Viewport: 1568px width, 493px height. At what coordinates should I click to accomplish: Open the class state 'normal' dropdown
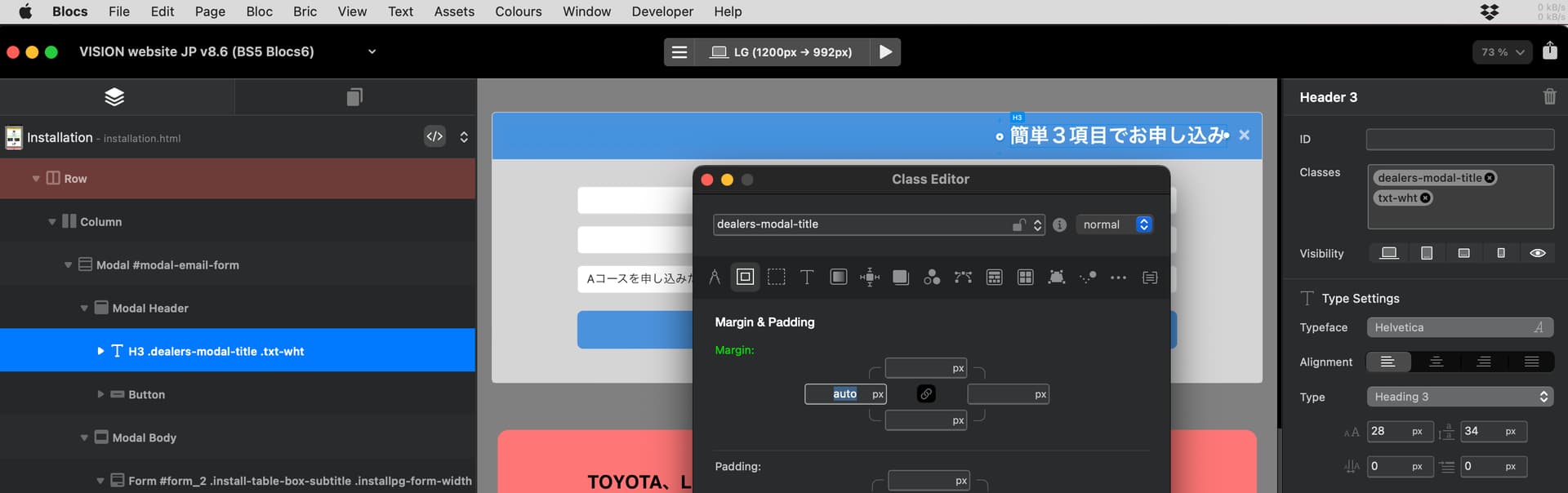pyautogui.click(x=1114, y=224)
